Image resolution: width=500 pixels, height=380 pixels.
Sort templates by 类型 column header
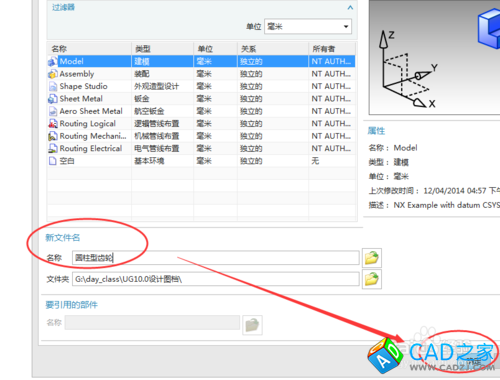[162, 49]
